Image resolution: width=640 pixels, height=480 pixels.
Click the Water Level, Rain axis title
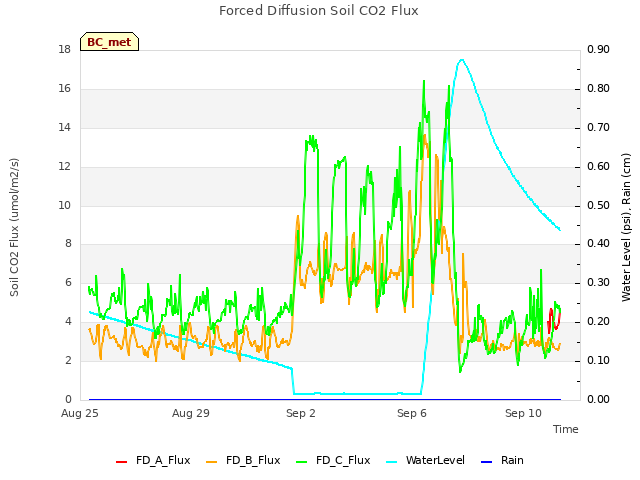626,227
